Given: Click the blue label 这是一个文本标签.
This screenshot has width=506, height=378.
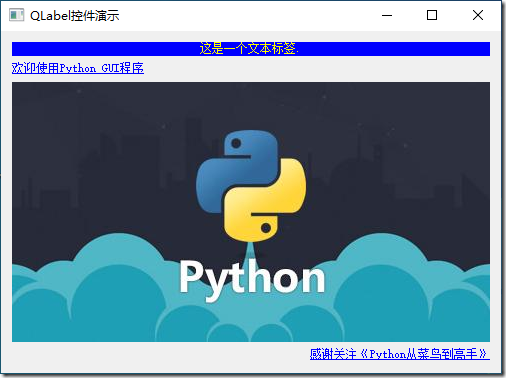Looking at the screenshot, I should pyautogui.click(x=251, y=49).
